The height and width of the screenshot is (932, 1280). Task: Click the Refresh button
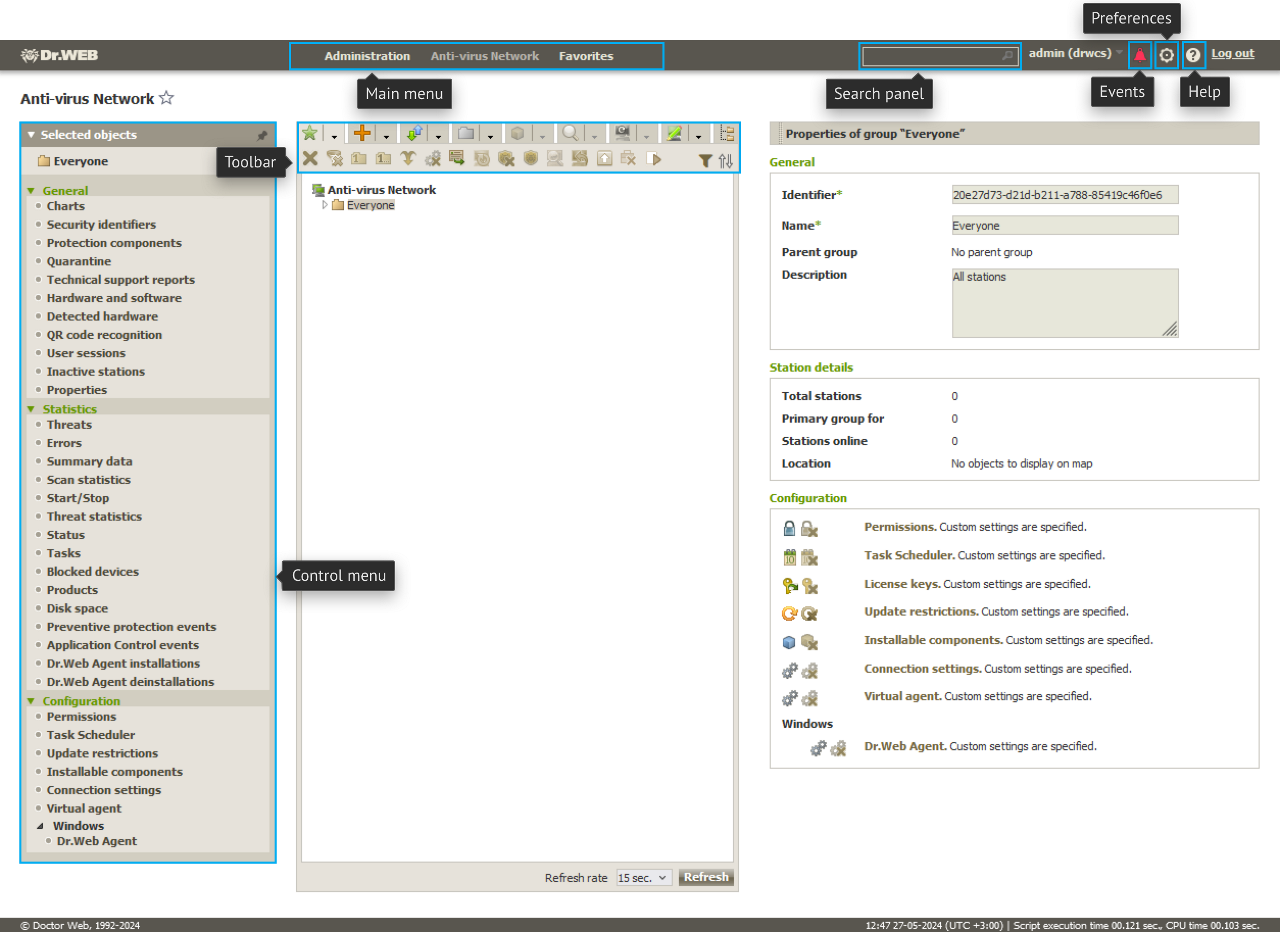coord(706,877)
